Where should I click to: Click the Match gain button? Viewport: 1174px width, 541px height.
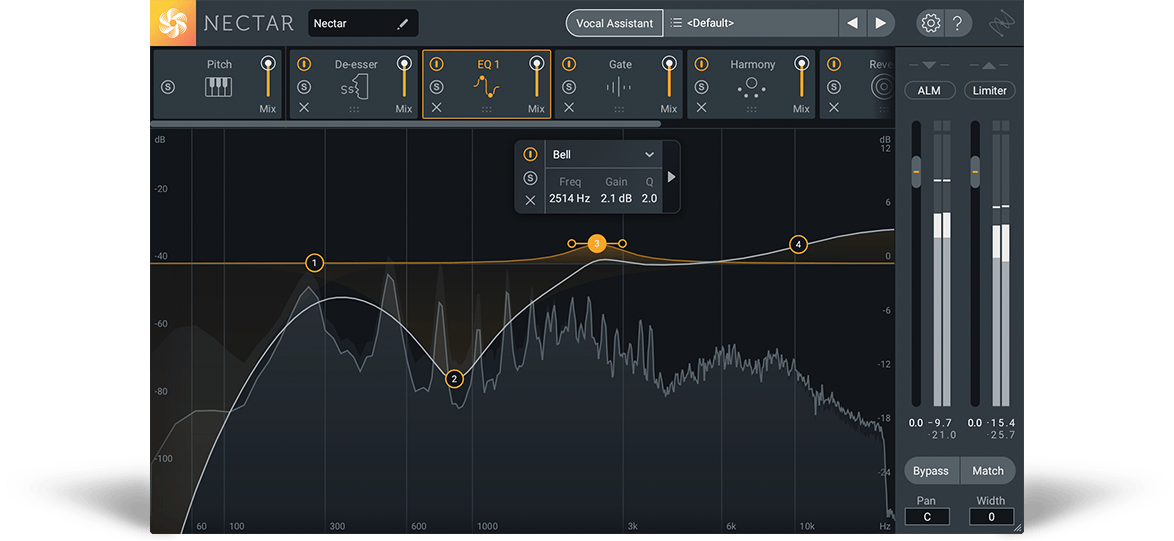point(988,471)
